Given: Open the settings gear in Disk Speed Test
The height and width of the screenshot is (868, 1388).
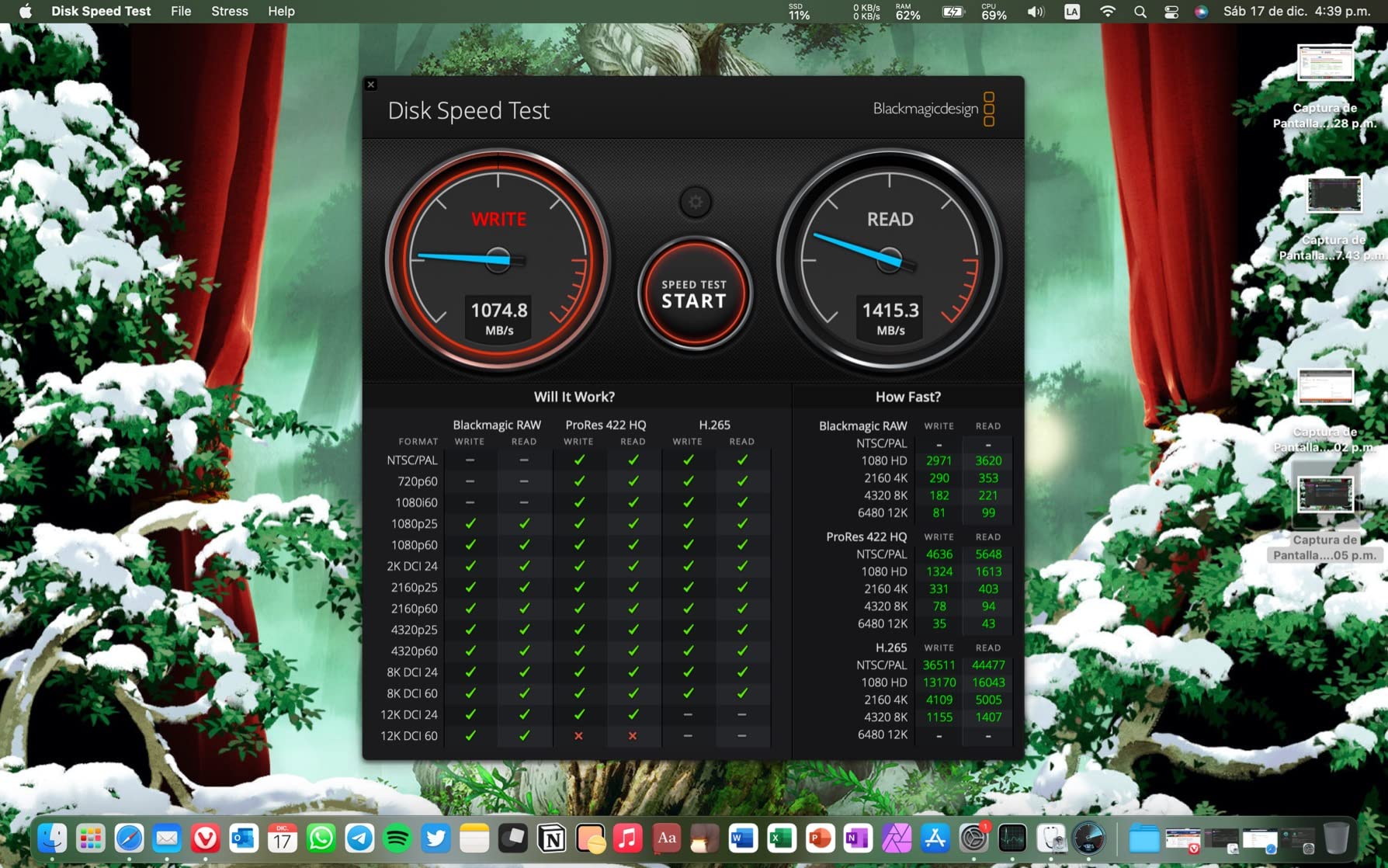Looking at the screenshot, I should point(695,203).
